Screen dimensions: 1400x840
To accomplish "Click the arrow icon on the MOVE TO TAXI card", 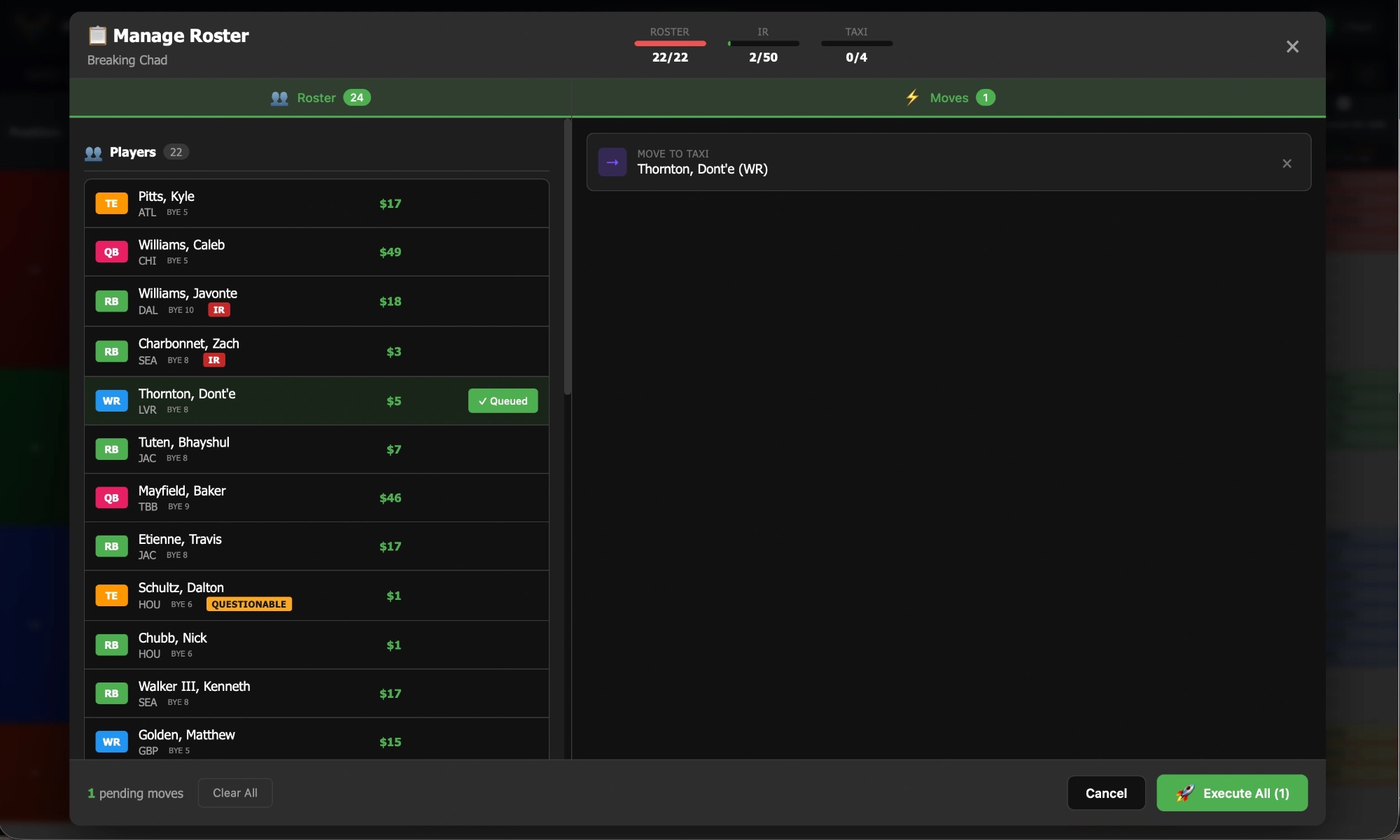I will (x=612, y=162).
